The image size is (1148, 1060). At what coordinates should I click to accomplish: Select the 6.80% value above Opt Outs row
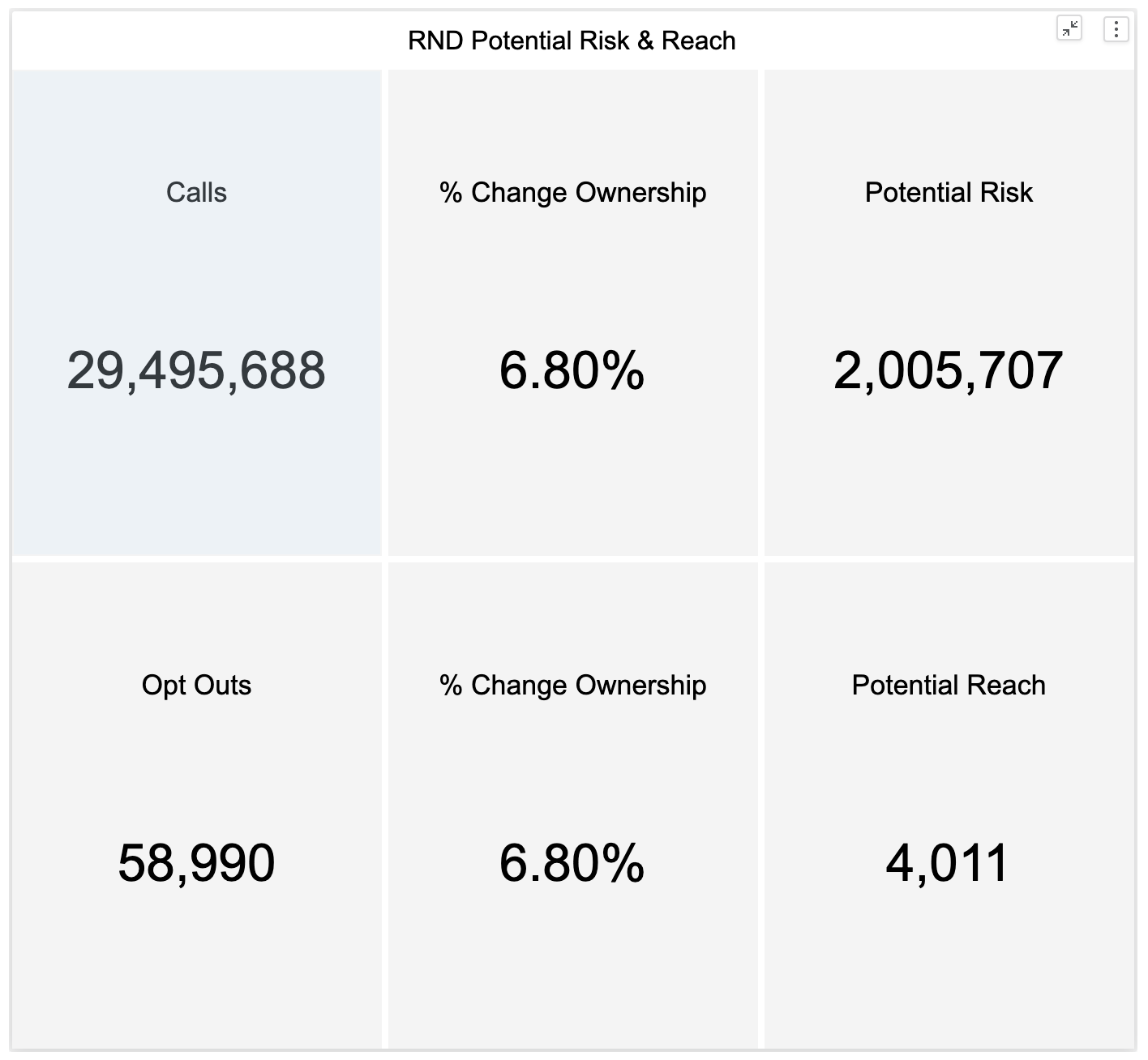click(572, 370)
